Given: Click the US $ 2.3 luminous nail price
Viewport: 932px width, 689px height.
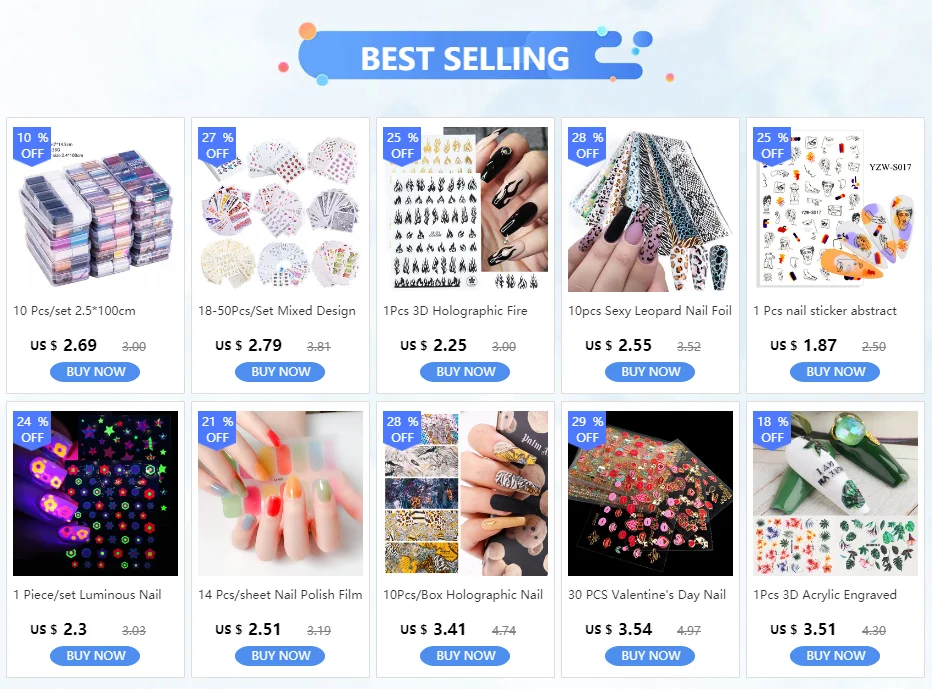Looking at the screenshot, I should [x=58, y=629].
